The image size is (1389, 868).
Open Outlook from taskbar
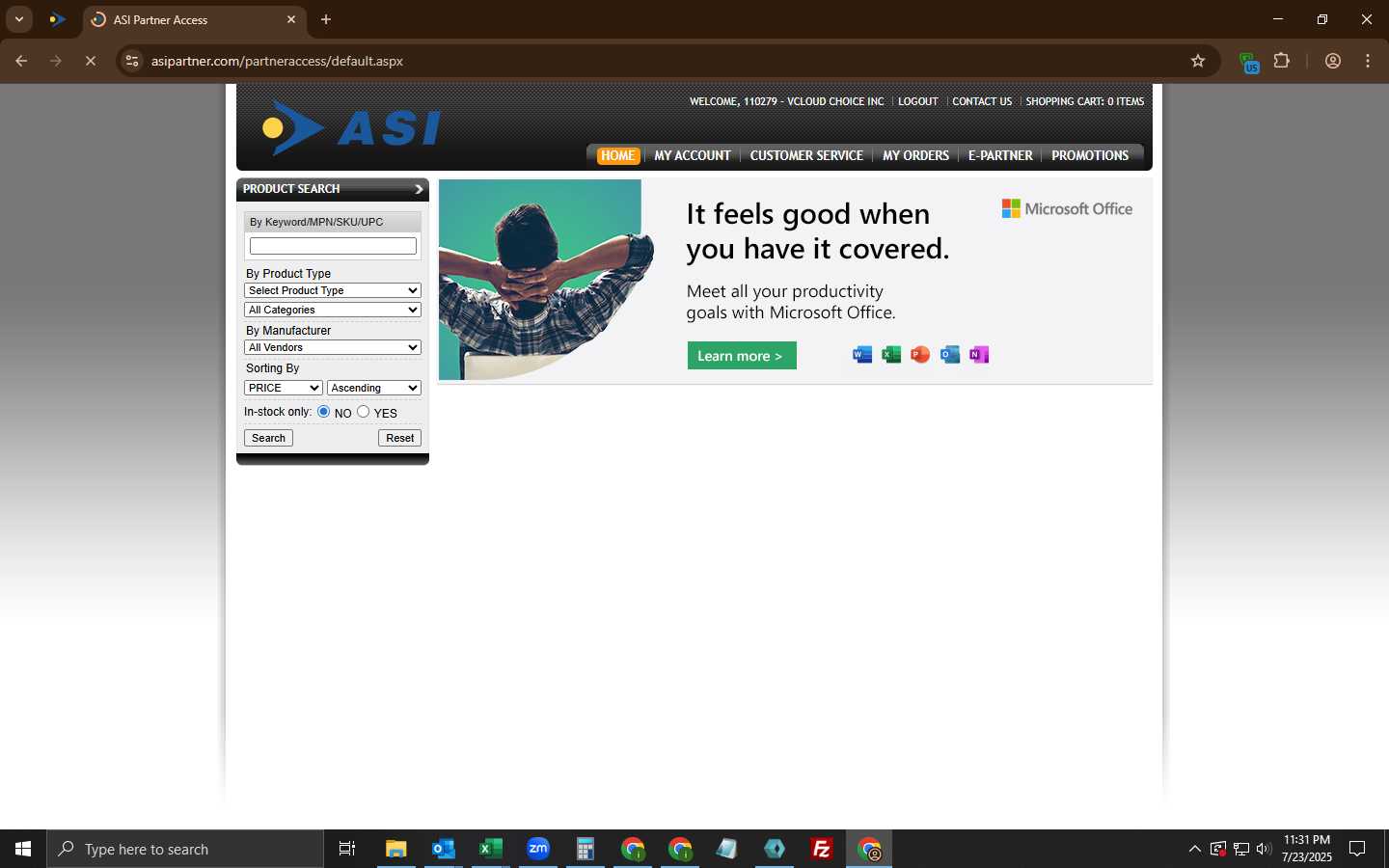(443, 849)
